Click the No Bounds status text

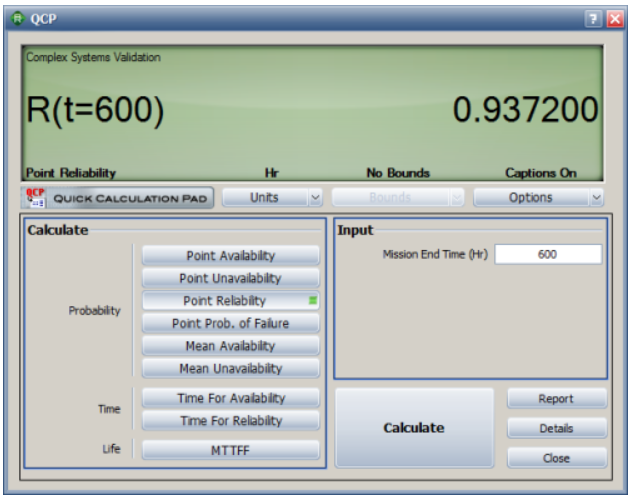[x=398, y=173]
